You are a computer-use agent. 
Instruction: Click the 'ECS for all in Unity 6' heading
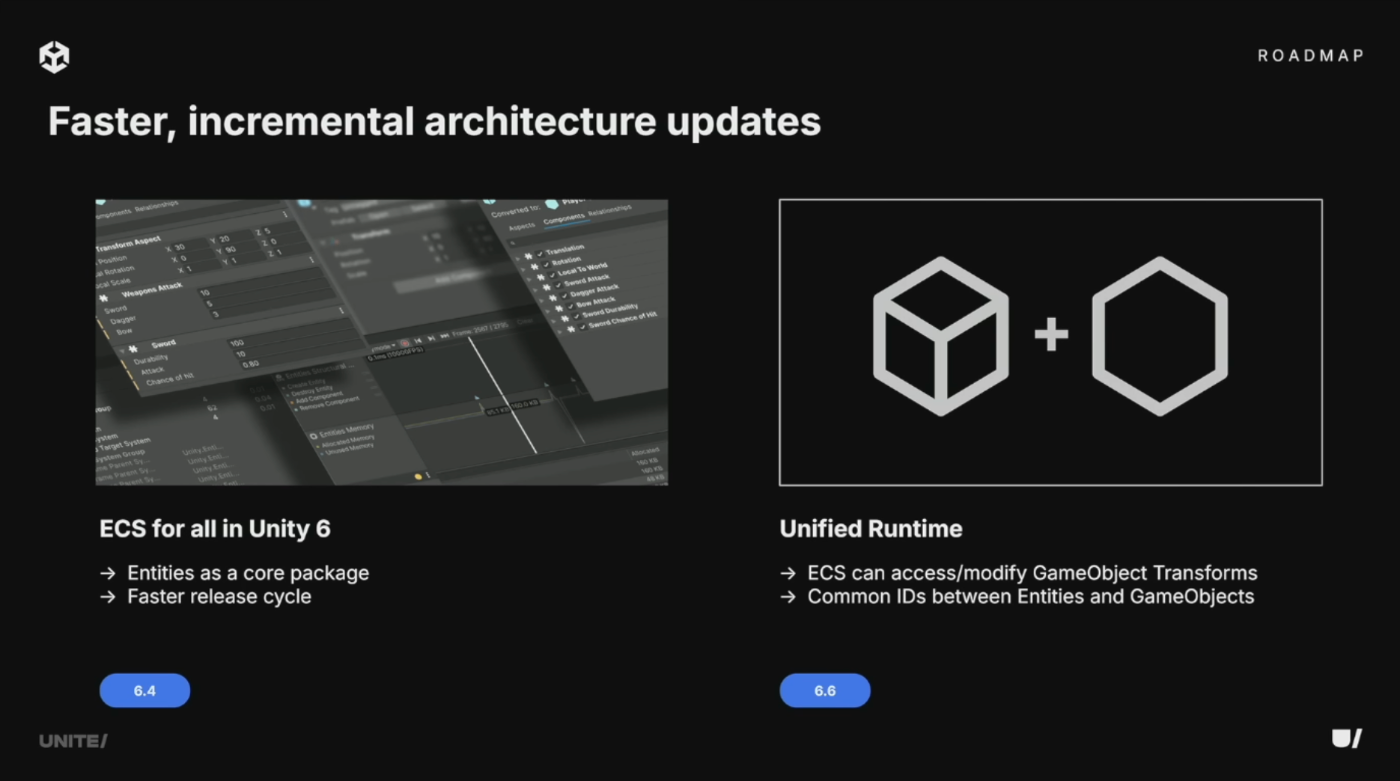pos(215,528)
